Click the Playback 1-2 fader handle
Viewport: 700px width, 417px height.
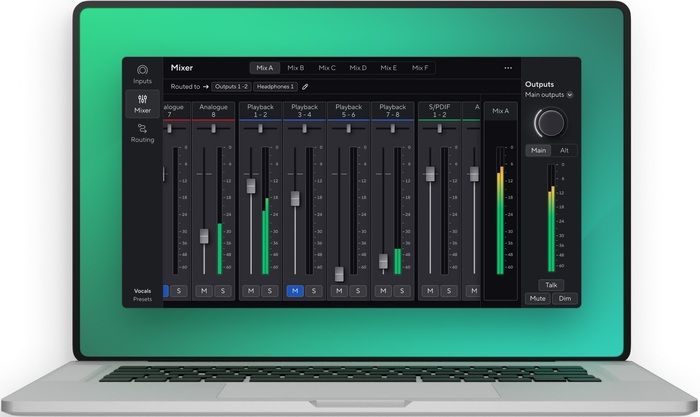coord(250,185)
